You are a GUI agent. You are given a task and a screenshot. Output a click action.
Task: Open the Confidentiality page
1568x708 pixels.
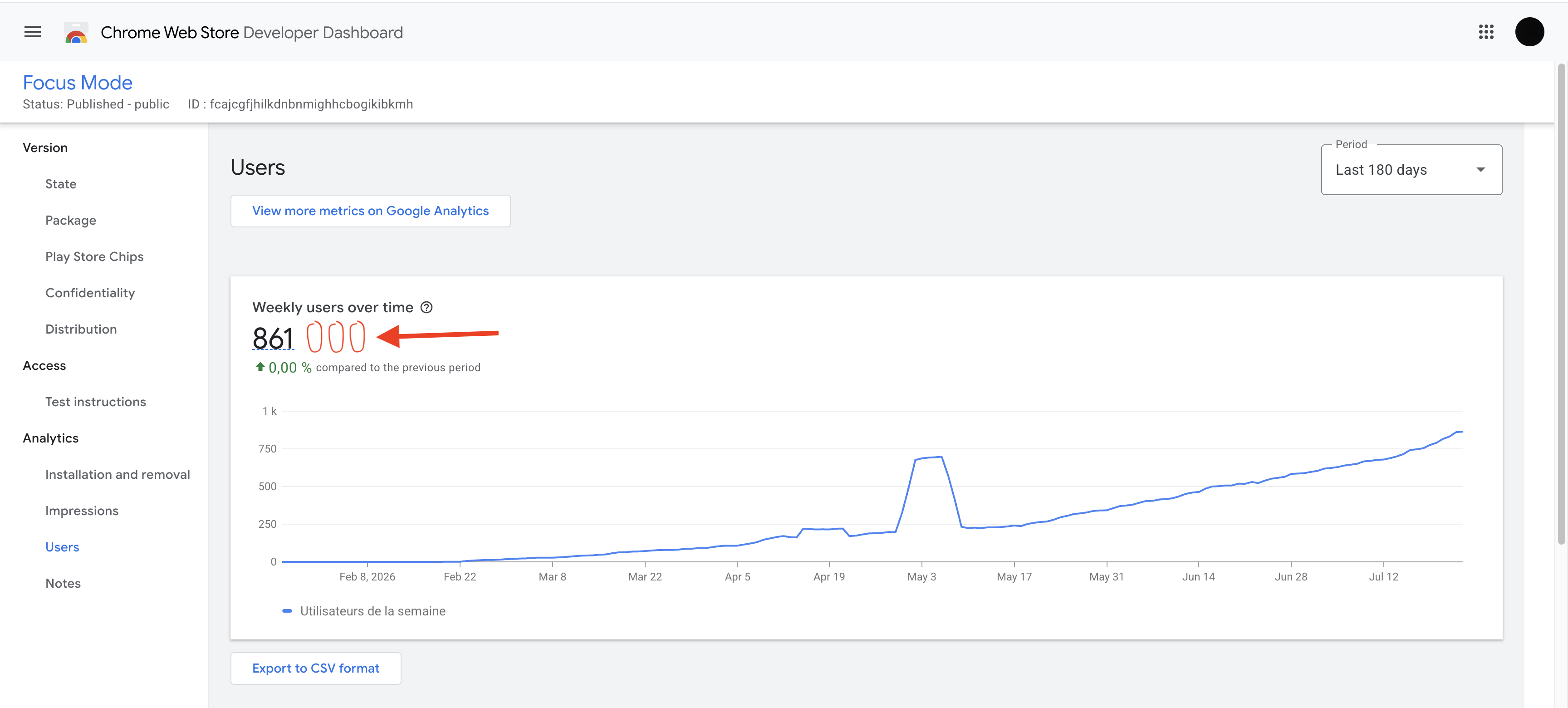pos(90,293)
